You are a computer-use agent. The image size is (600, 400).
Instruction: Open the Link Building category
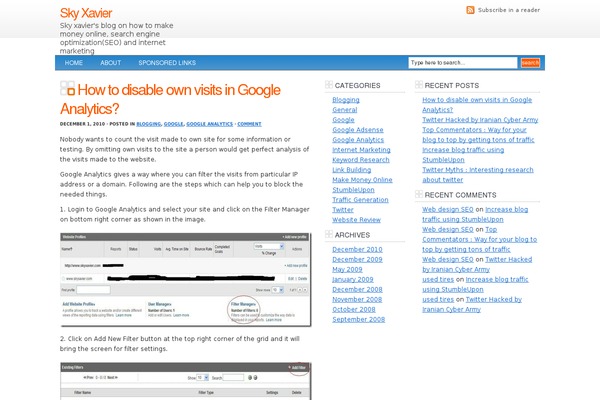[x=352, y=170]
